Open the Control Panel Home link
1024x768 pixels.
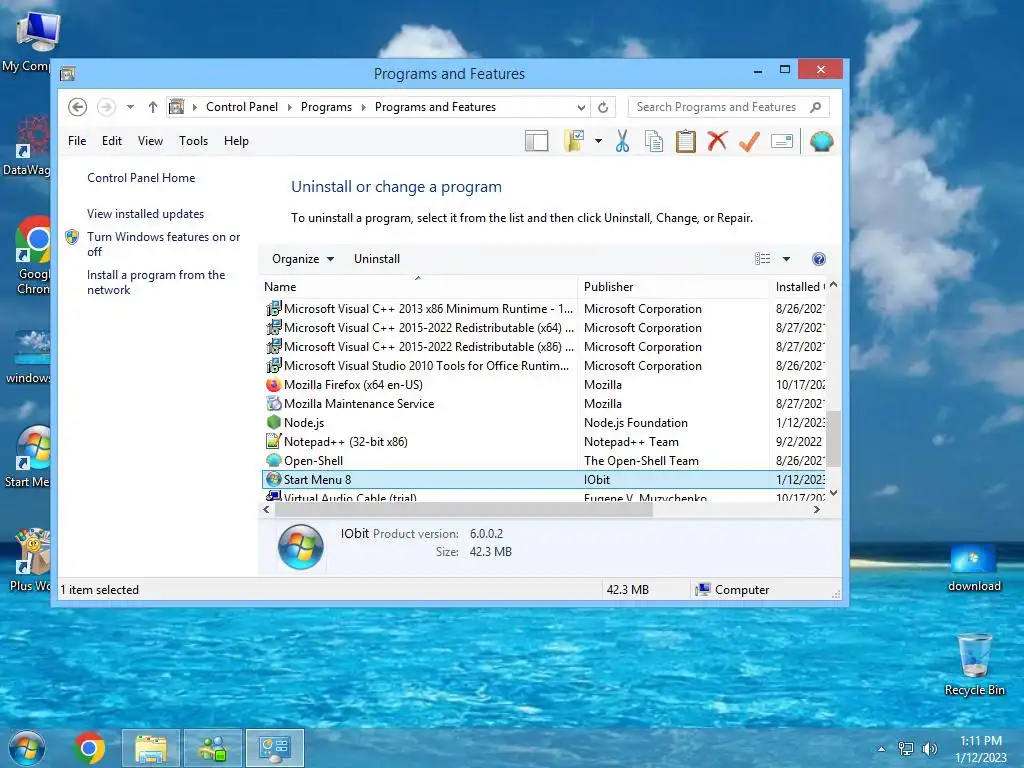(x=141, y=178)
